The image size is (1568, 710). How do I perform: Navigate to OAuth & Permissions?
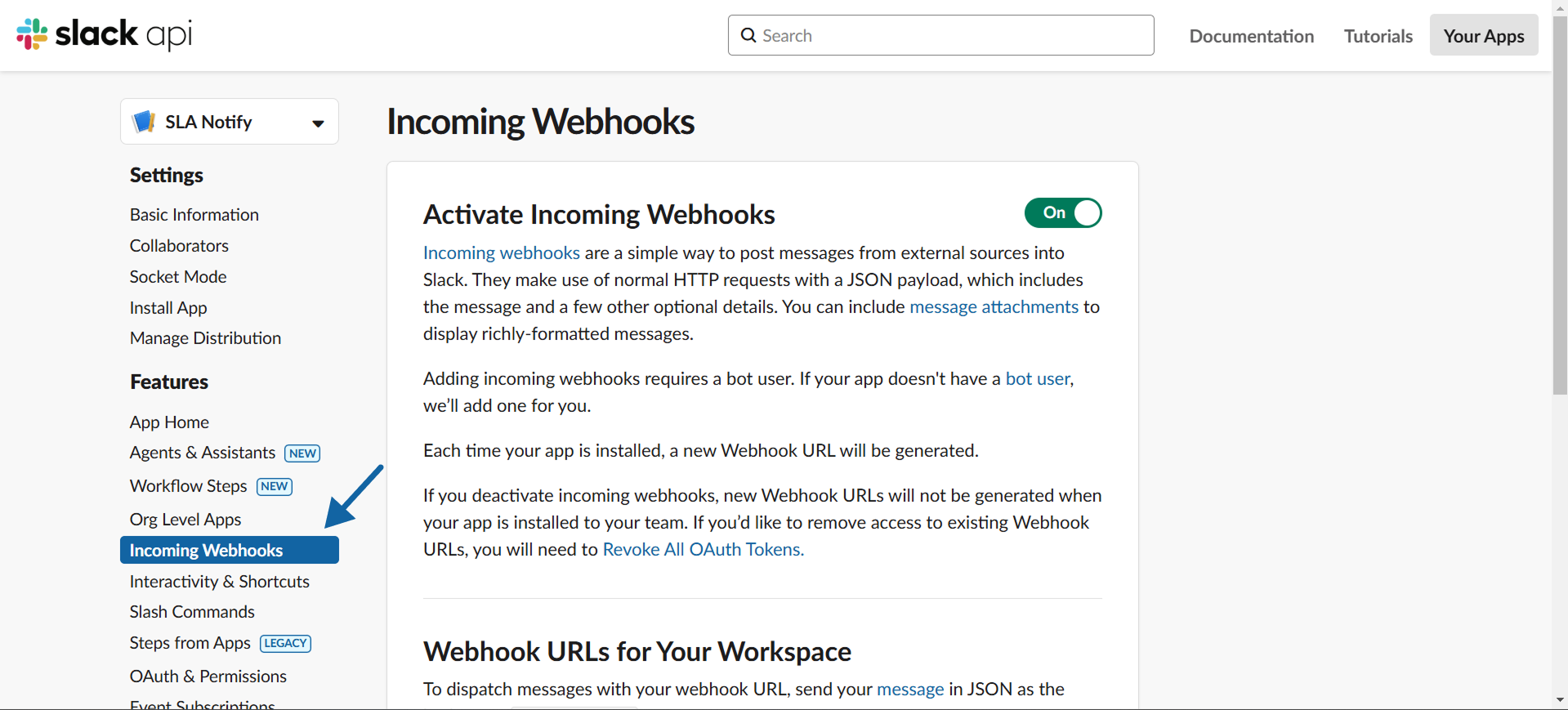tap(208, 677)
